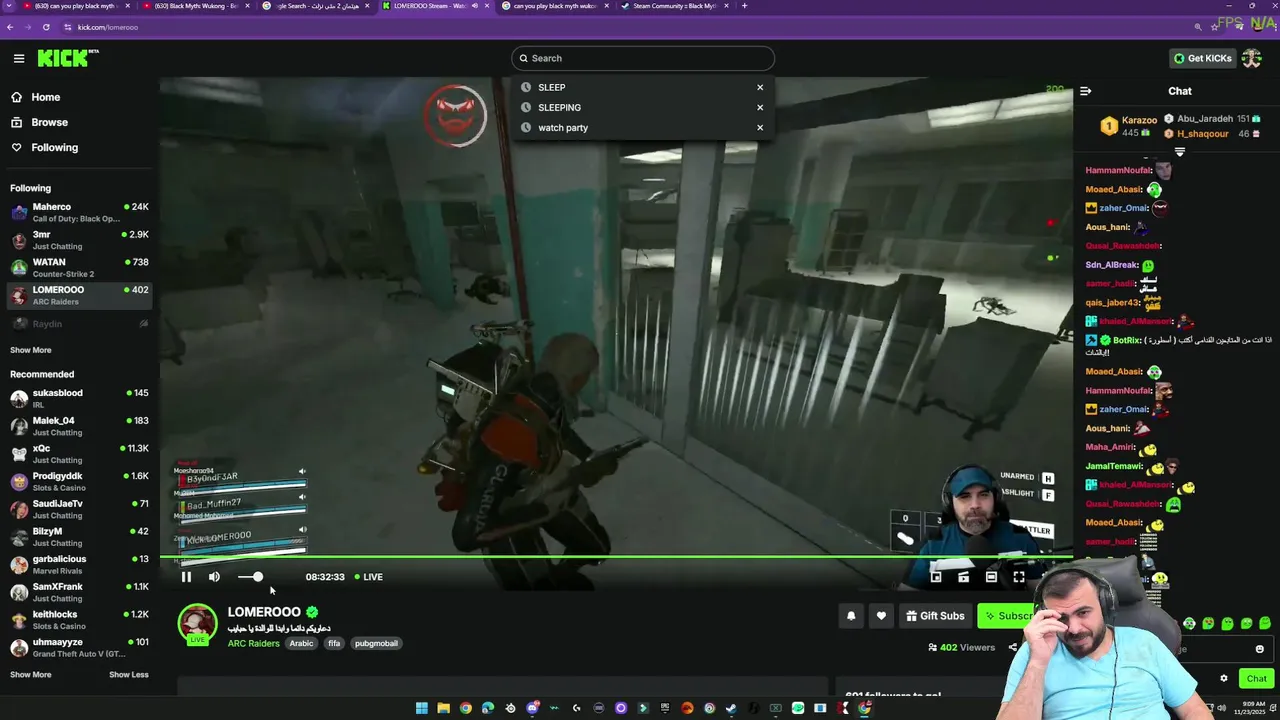This screenshot has height=720, width=1280.
Task: Click the Arabic tag
Action: click(x=301, y=643)
